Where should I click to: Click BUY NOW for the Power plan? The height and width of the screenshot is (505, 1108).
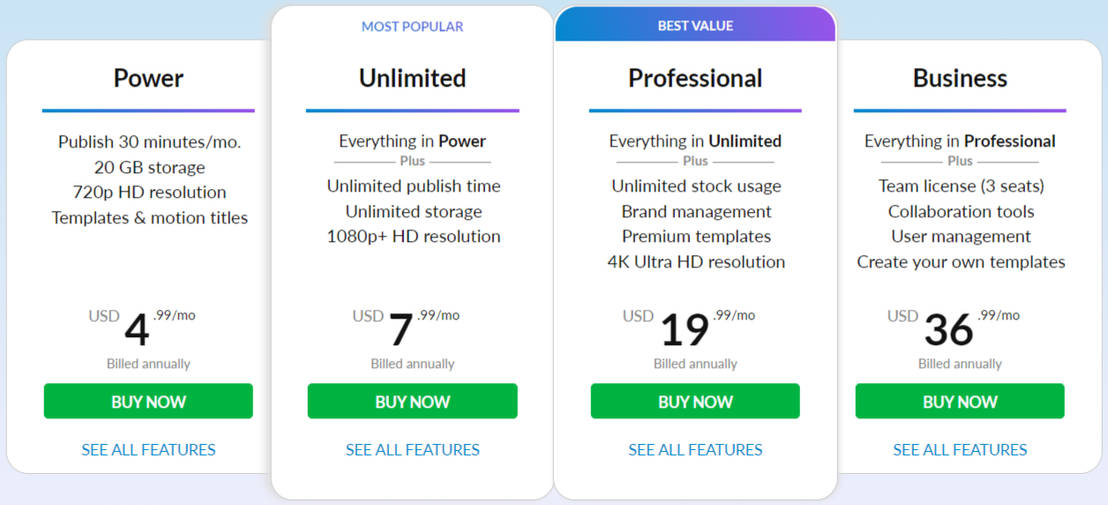(148, 401)
